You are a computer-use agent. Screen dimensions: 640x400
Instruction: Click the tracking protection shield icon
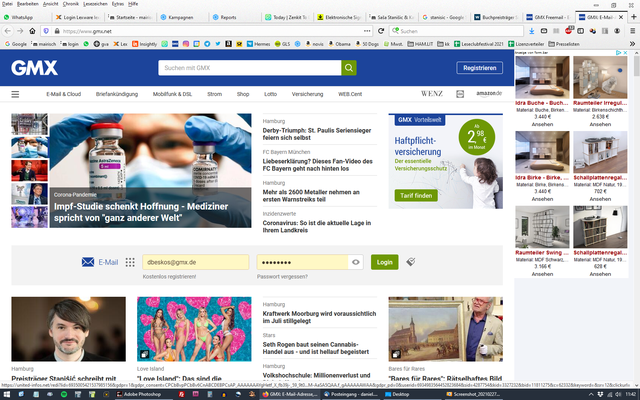46,31
